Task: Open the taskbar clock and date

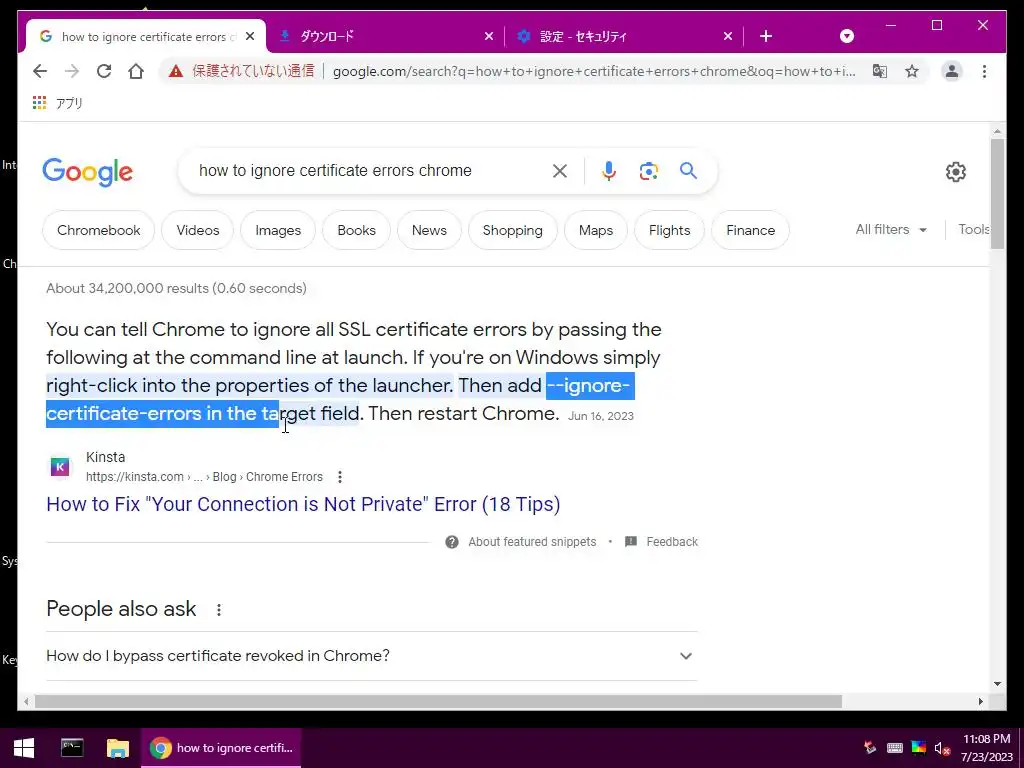Action: click(986, 748)
